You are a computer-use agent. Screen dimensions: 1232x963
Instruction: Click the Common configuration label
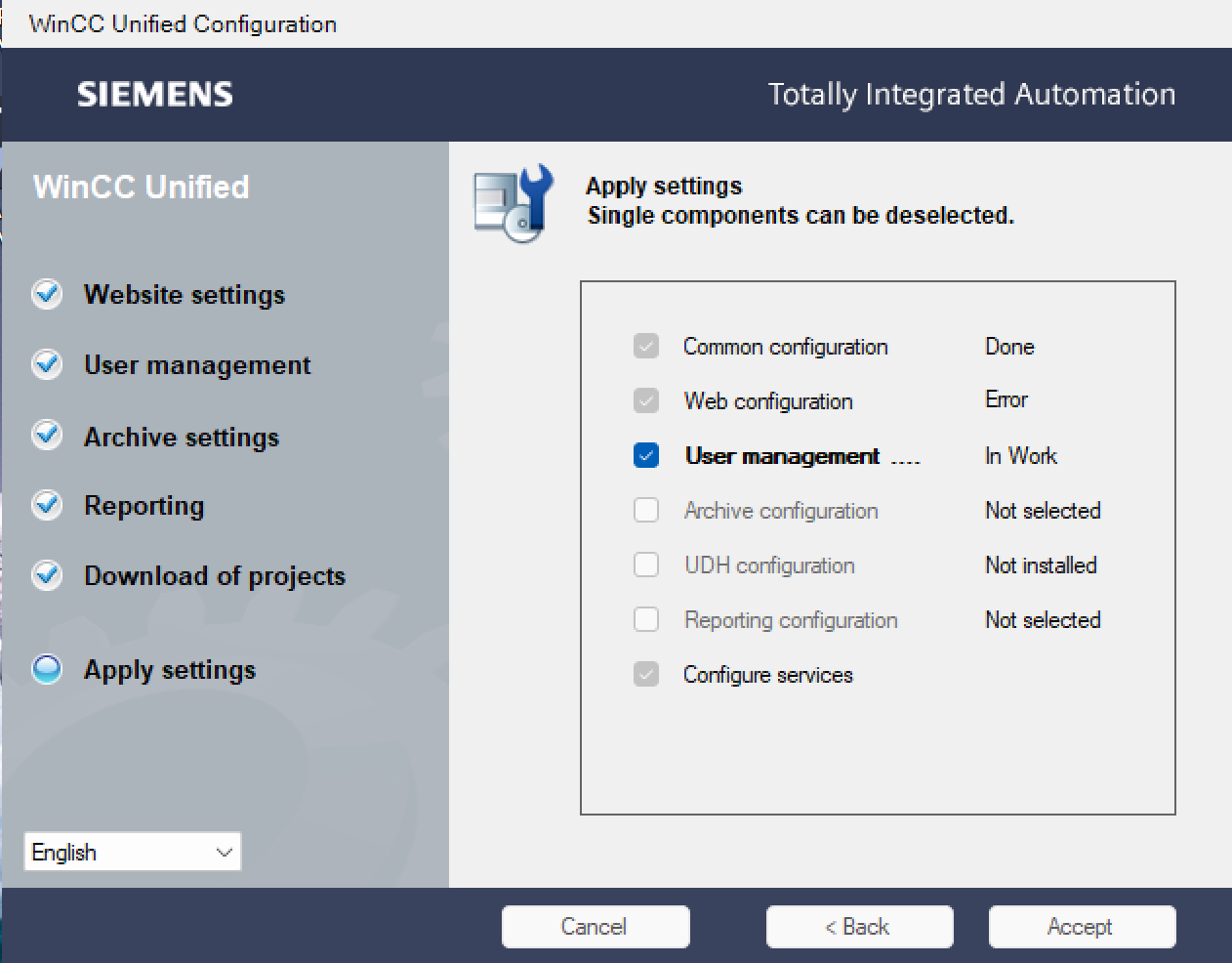click(x=786, y=347)
